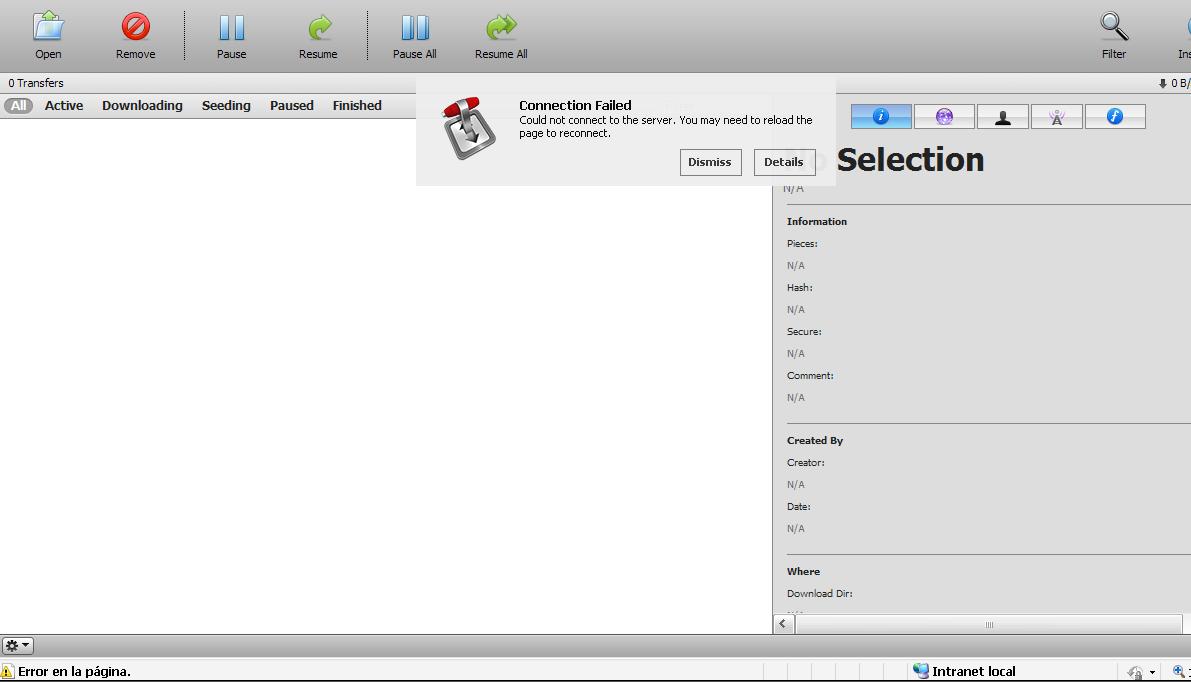
Task: Click the Intranet local zone icon
Action: [921, 671]
